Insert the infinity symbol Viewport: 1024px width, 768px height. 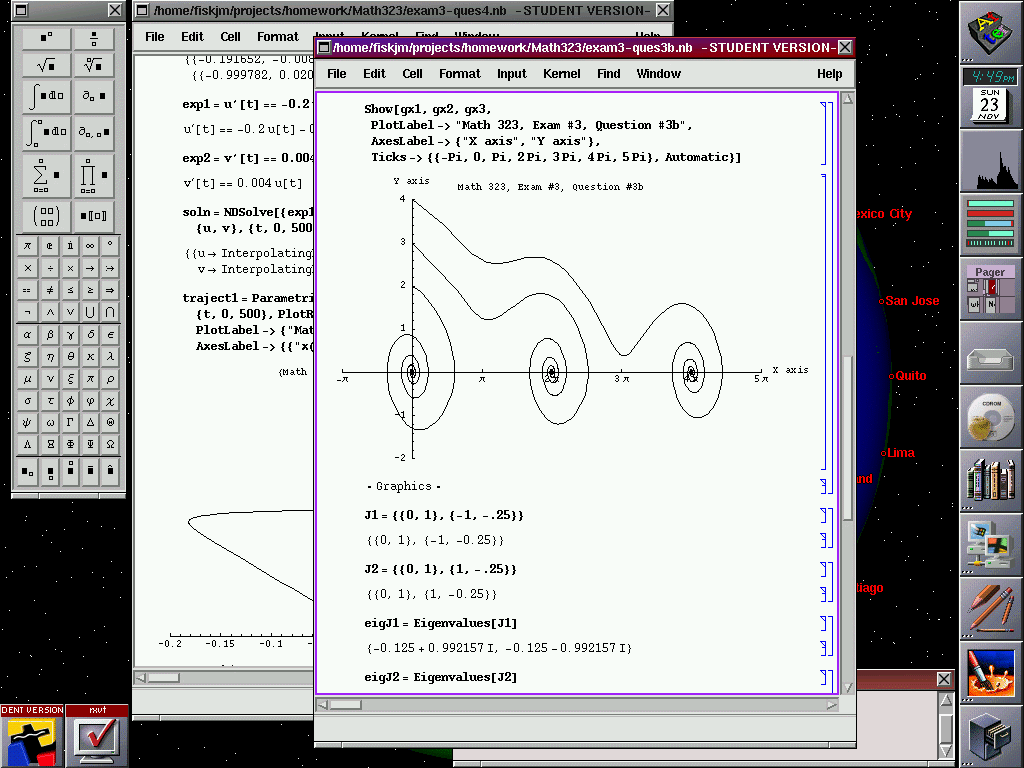click(x=90, y=246)
